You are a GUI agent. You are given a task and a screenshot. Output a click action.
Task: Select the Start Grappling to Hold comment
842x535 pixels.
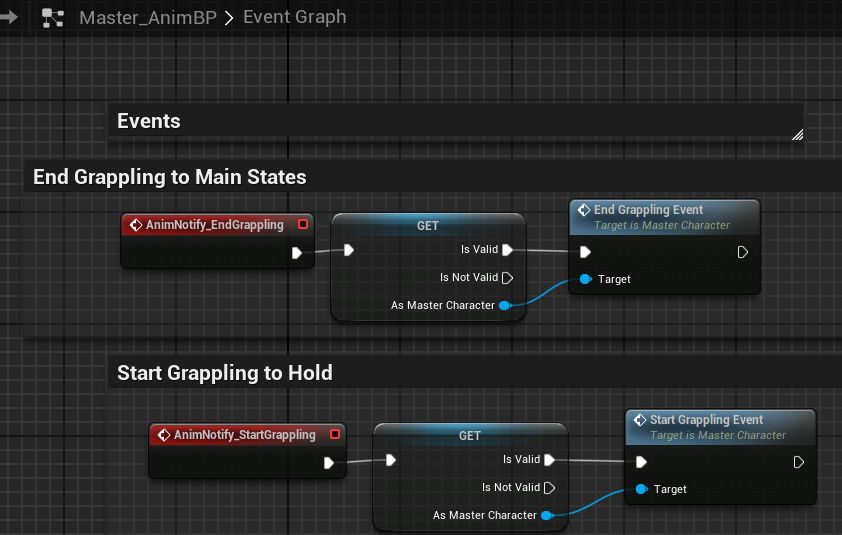[224, 373]
